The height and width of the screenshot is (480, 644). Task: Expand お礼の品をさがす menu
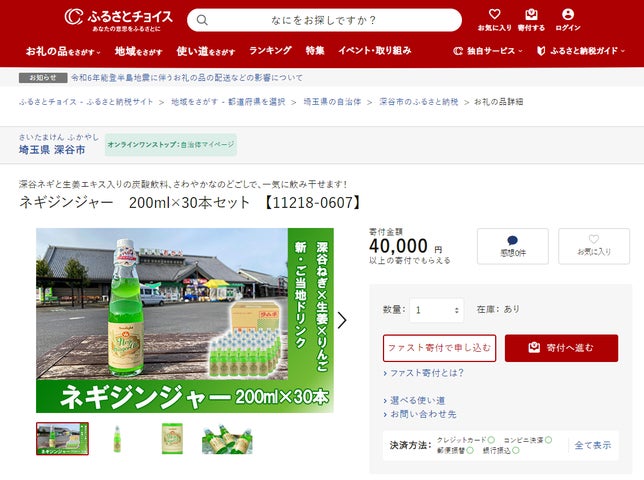coord(63,51)
